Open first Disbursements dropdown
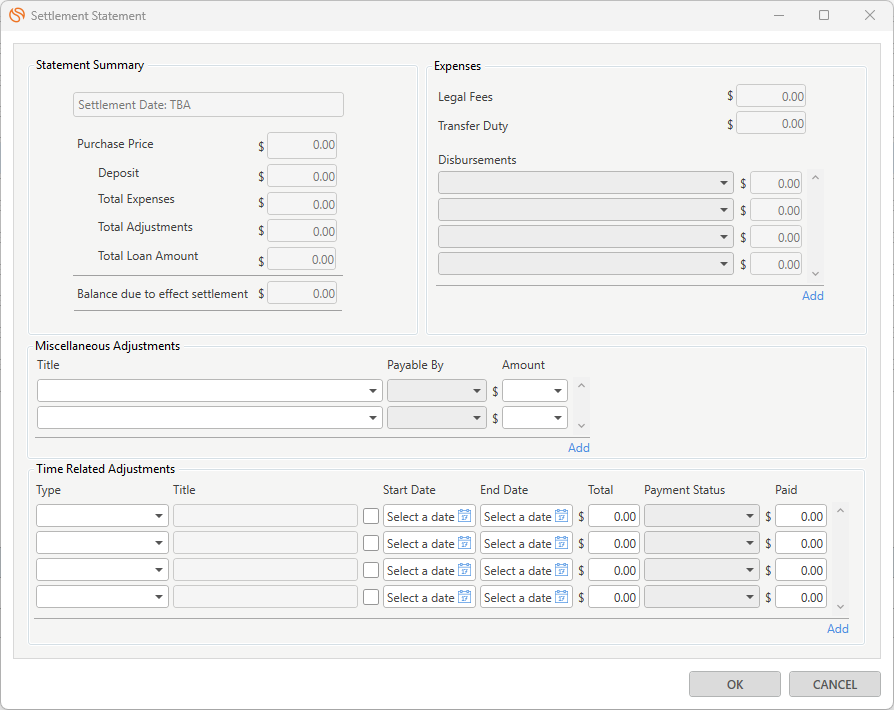The width and height of the screenshot is (894, 710). pos(586,183)
